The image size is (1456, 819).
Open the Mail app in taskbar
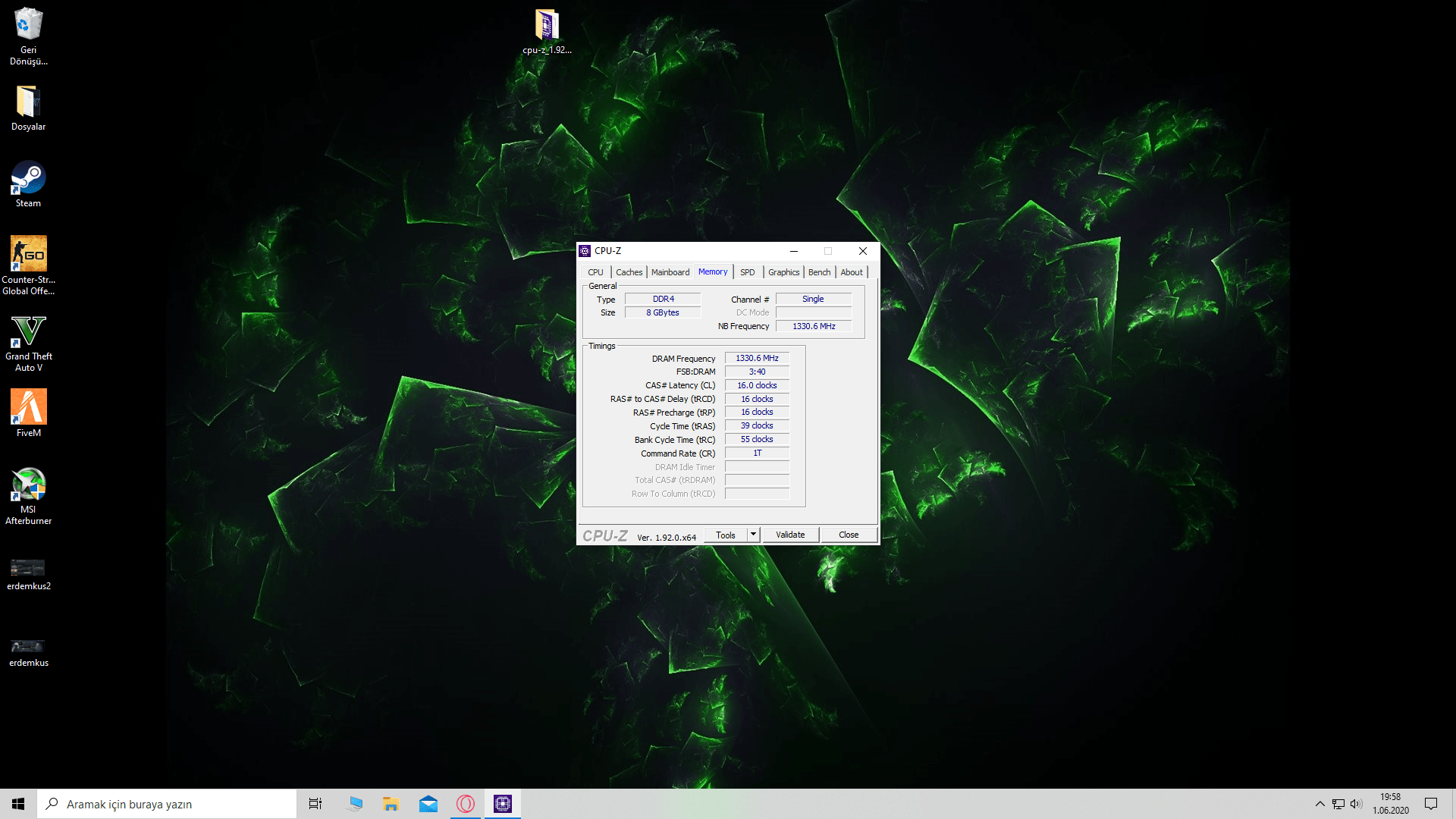428,804
